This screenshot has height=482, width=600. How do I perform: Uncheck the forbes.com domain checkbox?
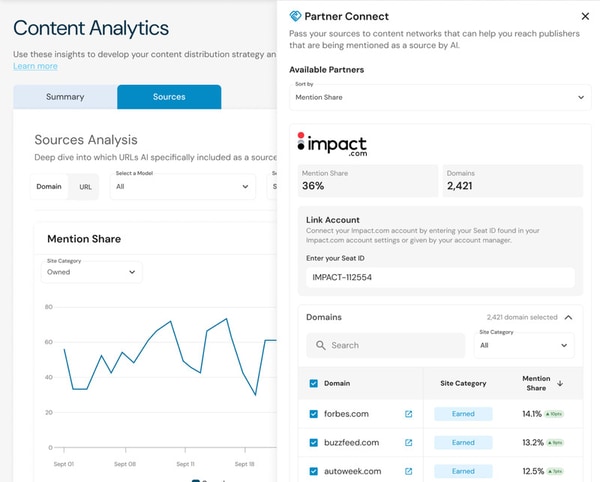(314, 414)
